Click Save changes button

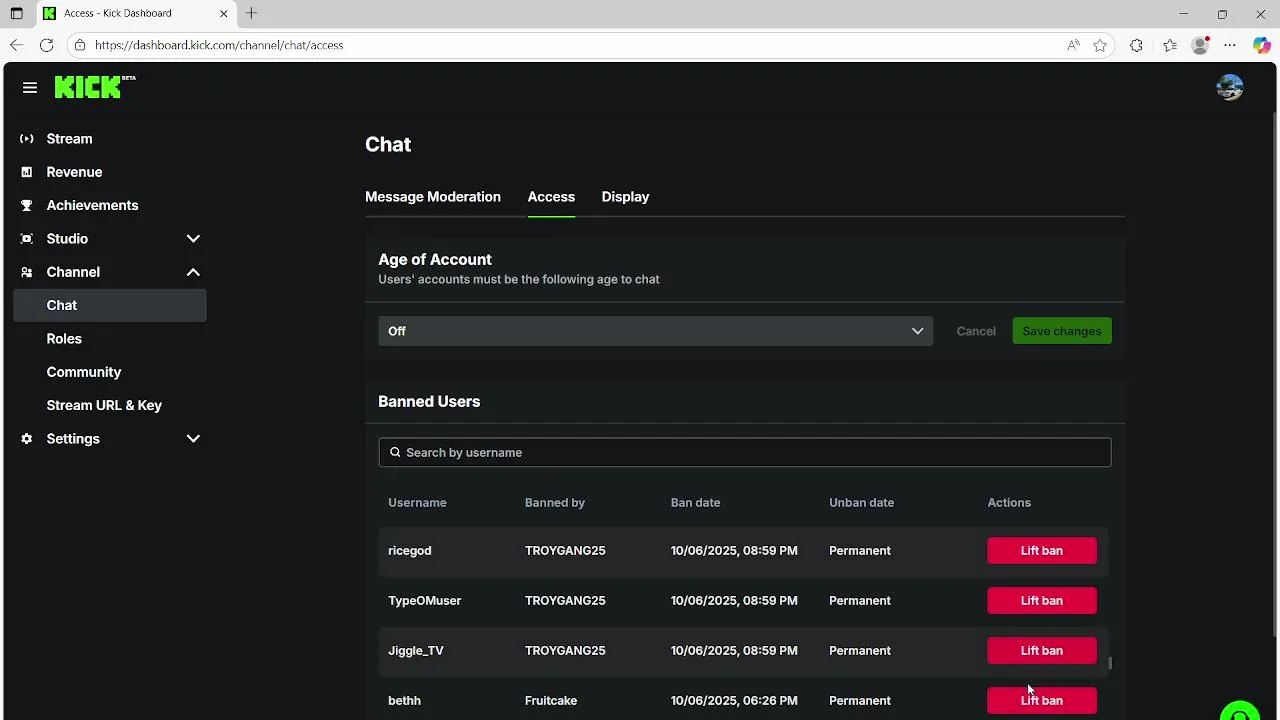point(1061,331)
